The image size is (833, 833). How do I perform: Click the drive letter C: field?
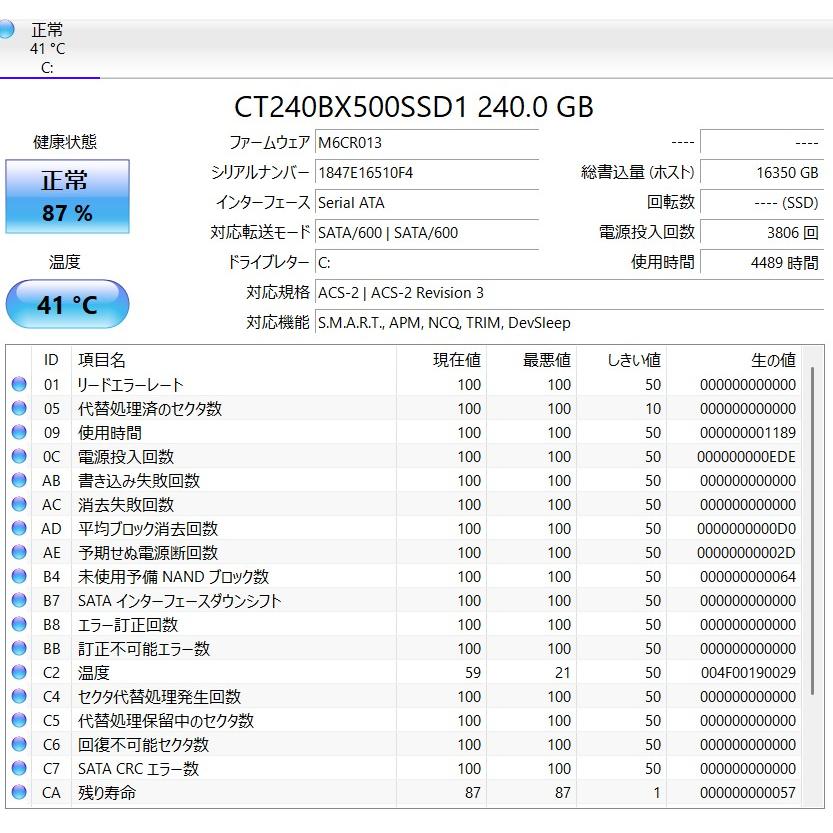[427, 263]
